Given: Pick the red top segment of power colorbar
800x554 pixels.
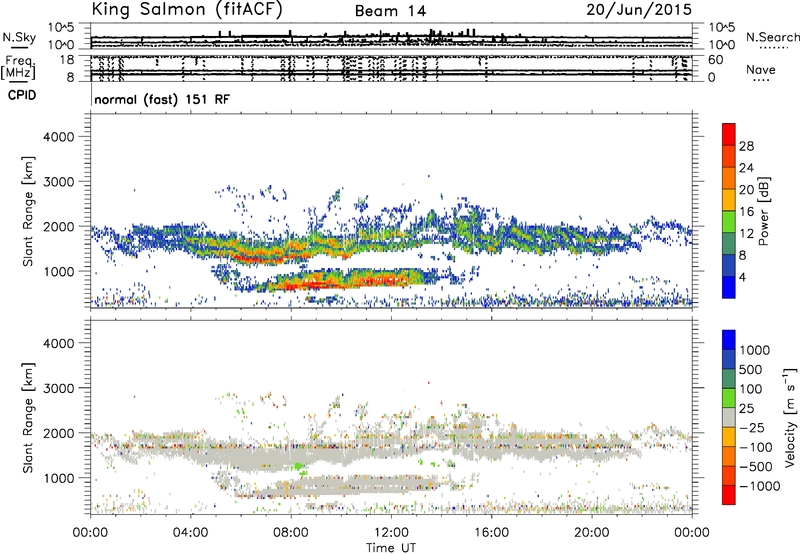Looking at the screenshot, I should [729, 134].
